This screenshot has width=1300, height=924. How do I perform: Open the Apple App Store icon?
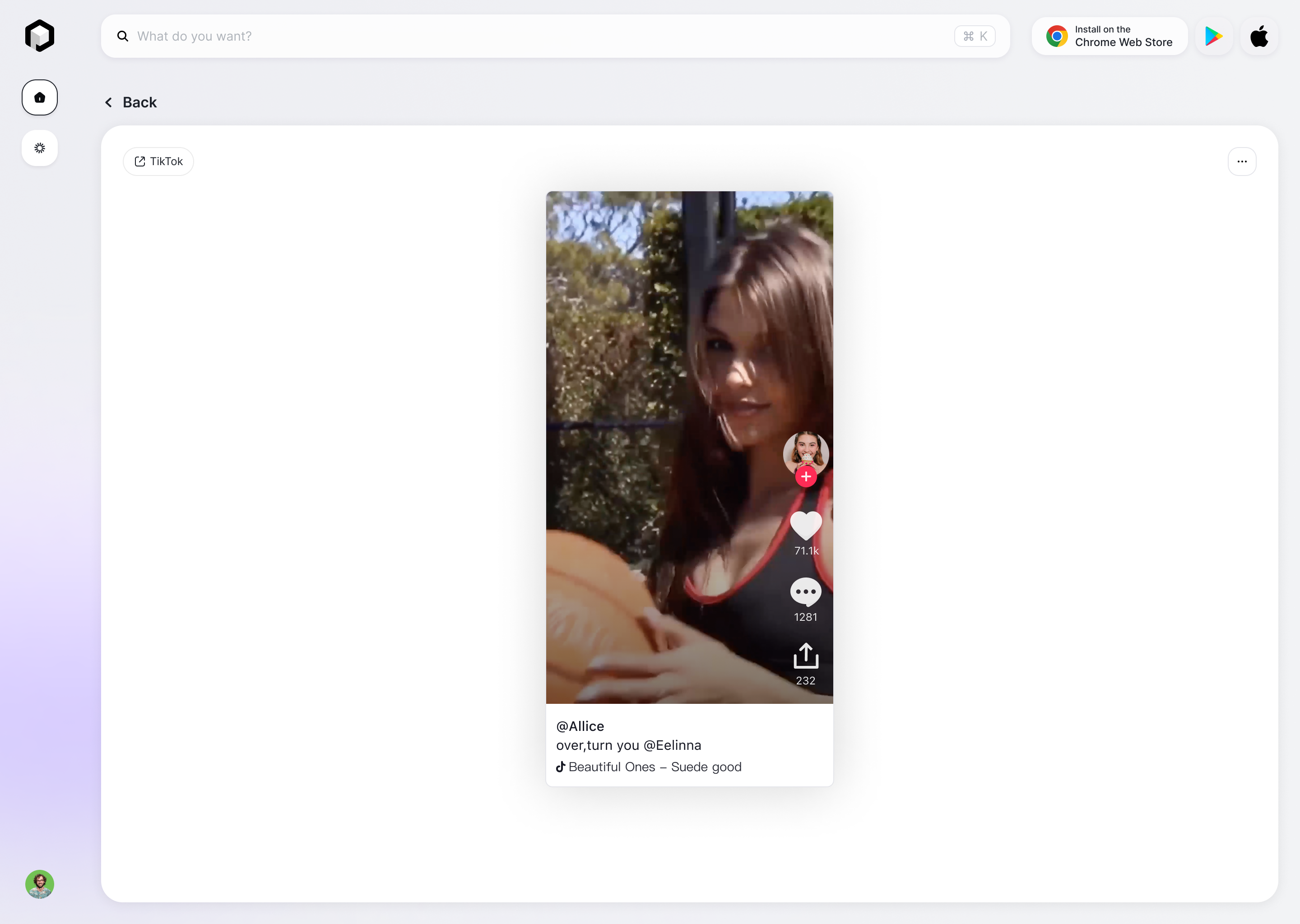(x=1258, y=37)
